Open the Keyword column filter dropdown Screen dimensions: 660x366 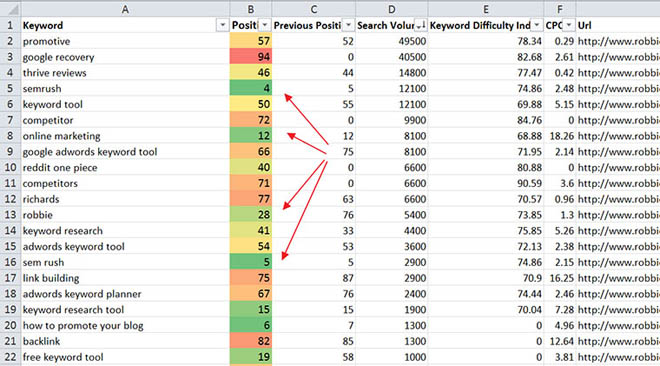coord(222,25)
